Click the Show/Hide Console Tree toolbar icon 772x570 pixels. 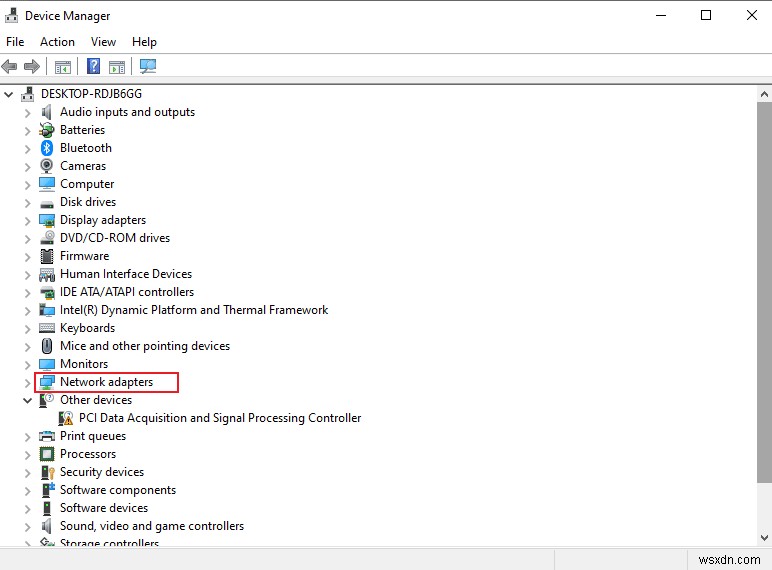coord(63,66)
